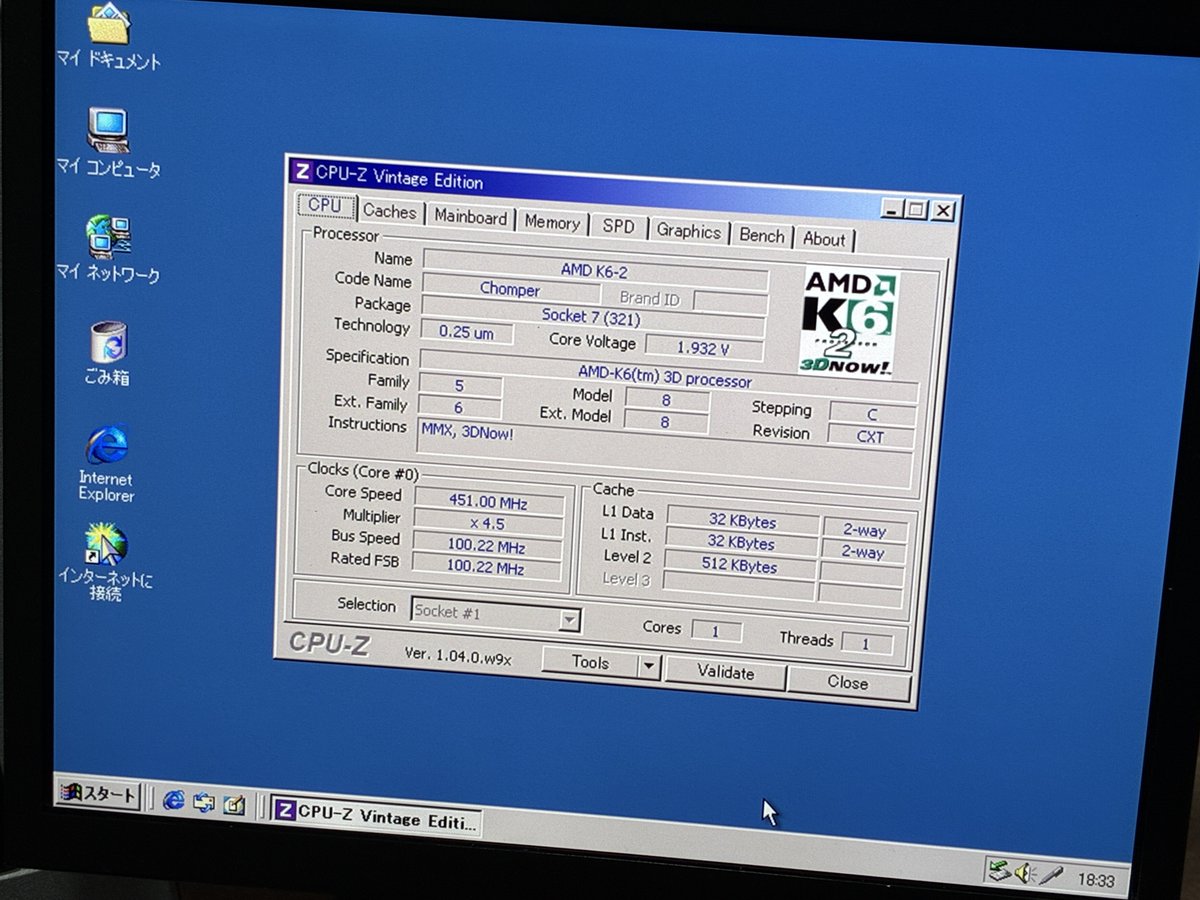Maximize the CPU-Z window
This screenshot has height=900, width=1200.
pyautogui.click(x=916, y=210)
